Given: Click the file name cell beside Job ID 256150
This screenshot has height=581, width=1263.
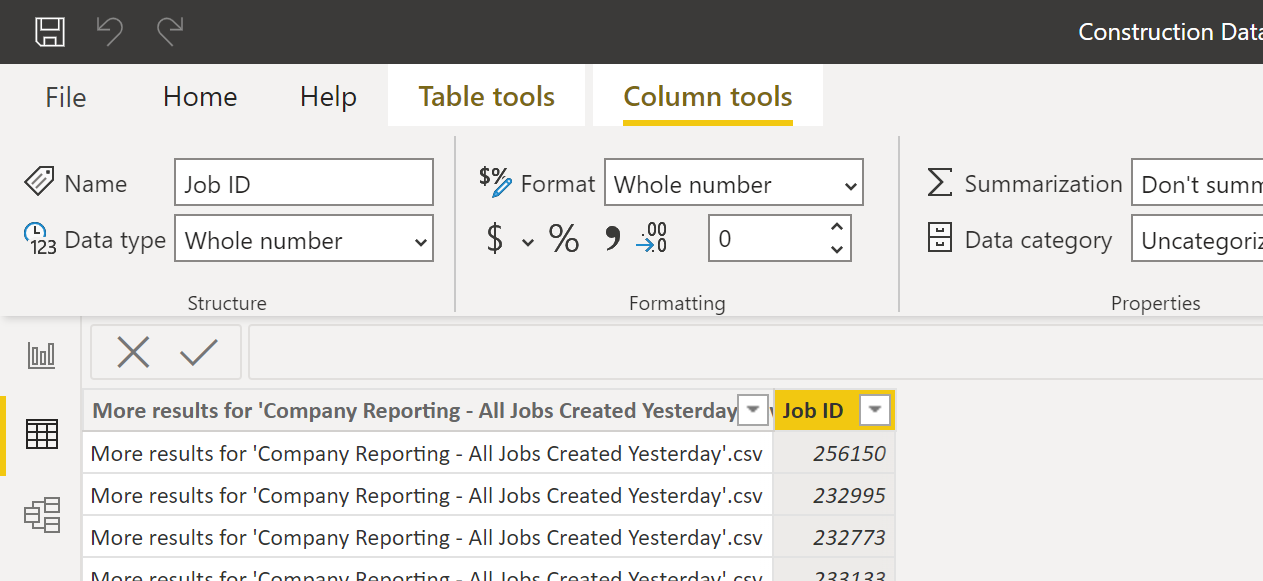Looking at the screenshot, I should coord(428,453).
